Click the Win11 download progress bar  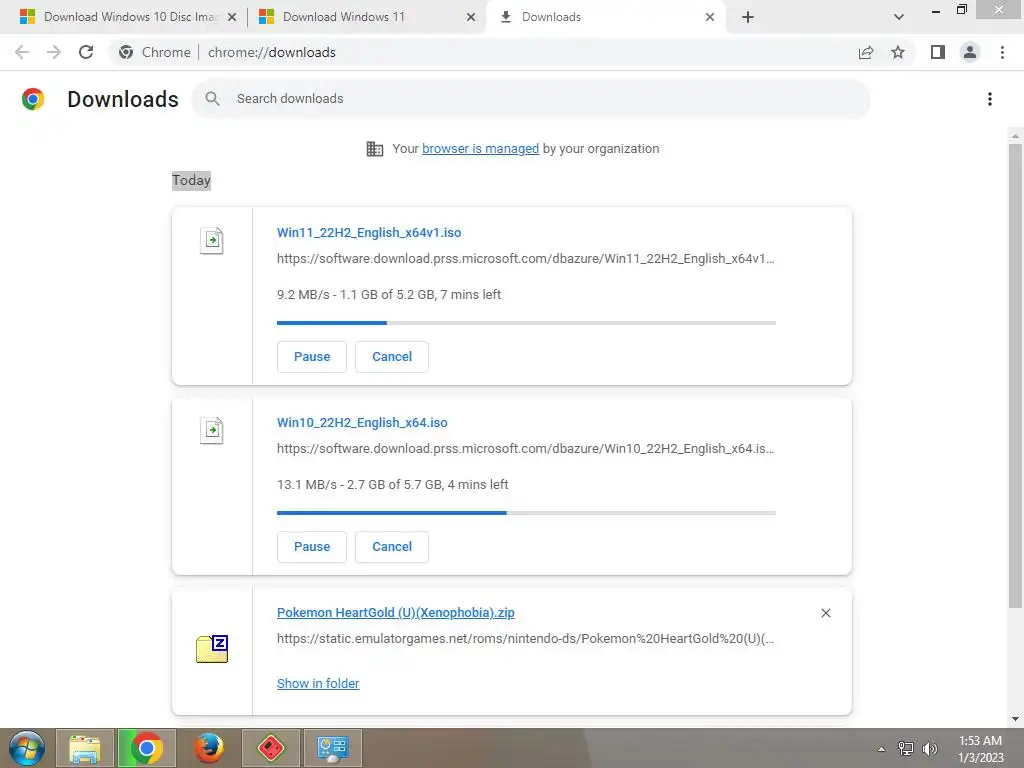[x=526, y=323]
